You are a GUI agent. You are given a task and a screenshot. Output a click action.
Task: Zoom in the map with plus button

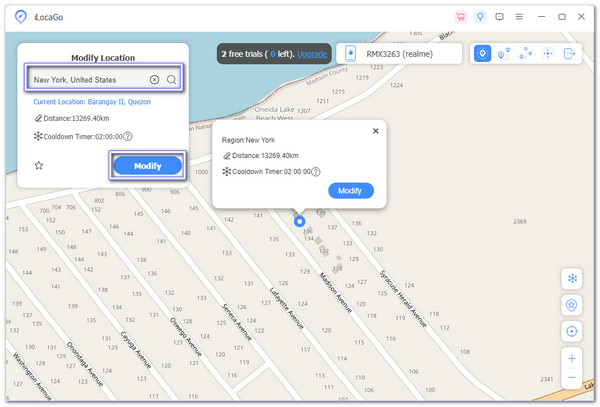(x=572, y=358)
